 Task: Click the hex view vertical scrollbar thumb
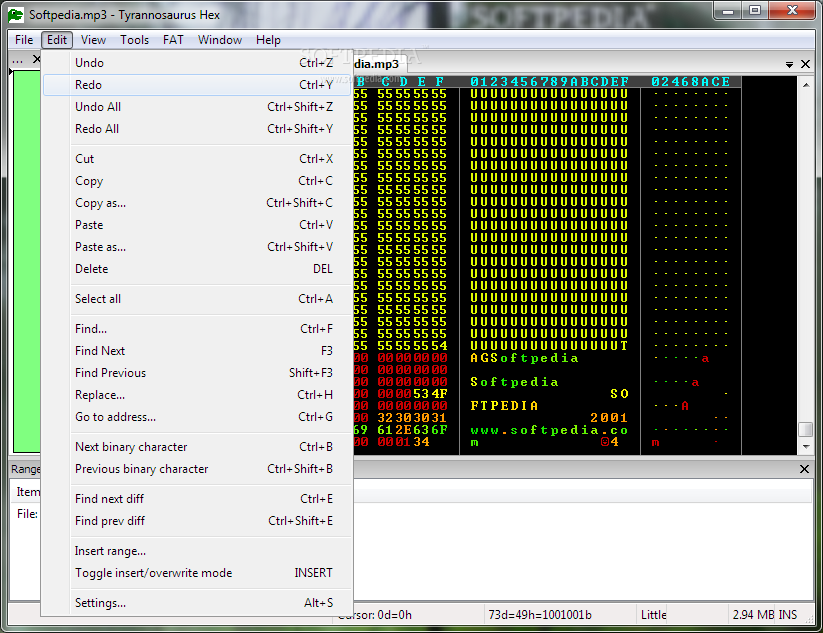click(x=806, y=429)
